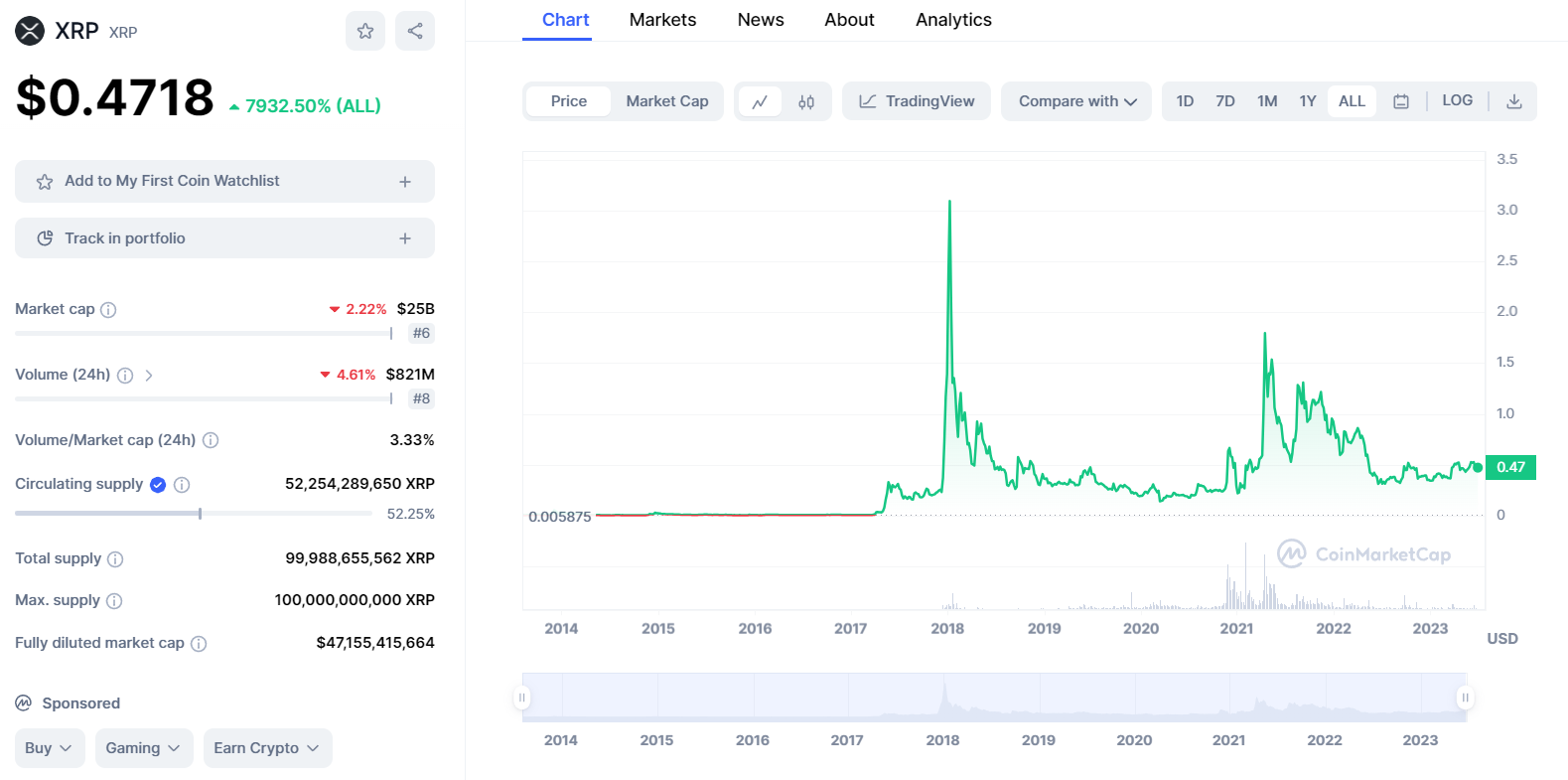This screenshot has width=1568, height=780.
Task: Click Track in portfolio button
Action: point(224,238)
